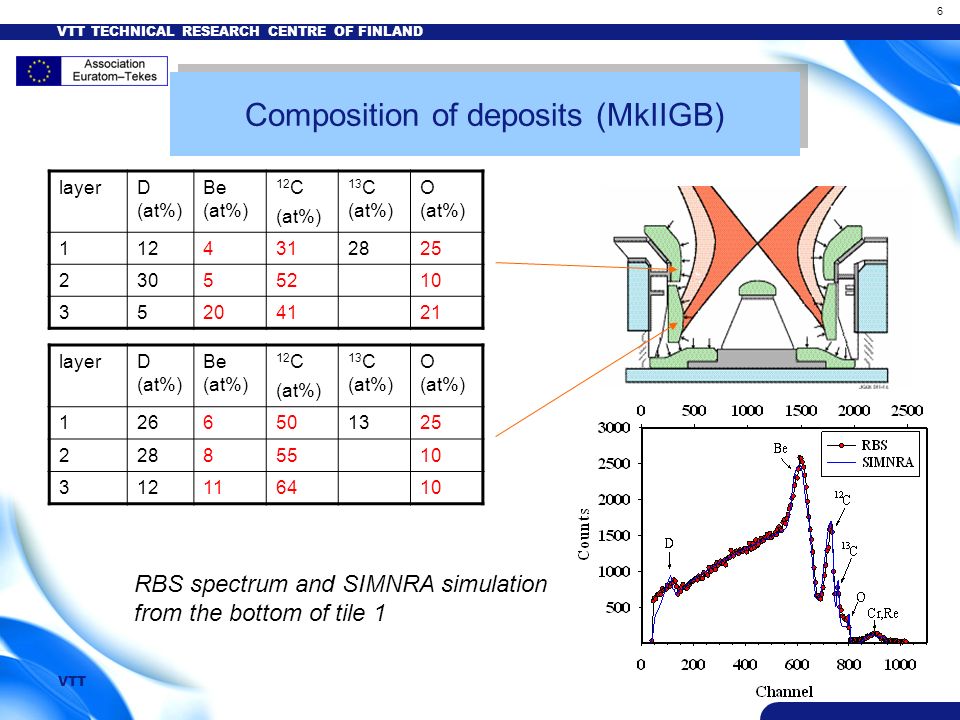
Task: Click '13C (at%)' header in upper table
Action: [x=370, y=199]
